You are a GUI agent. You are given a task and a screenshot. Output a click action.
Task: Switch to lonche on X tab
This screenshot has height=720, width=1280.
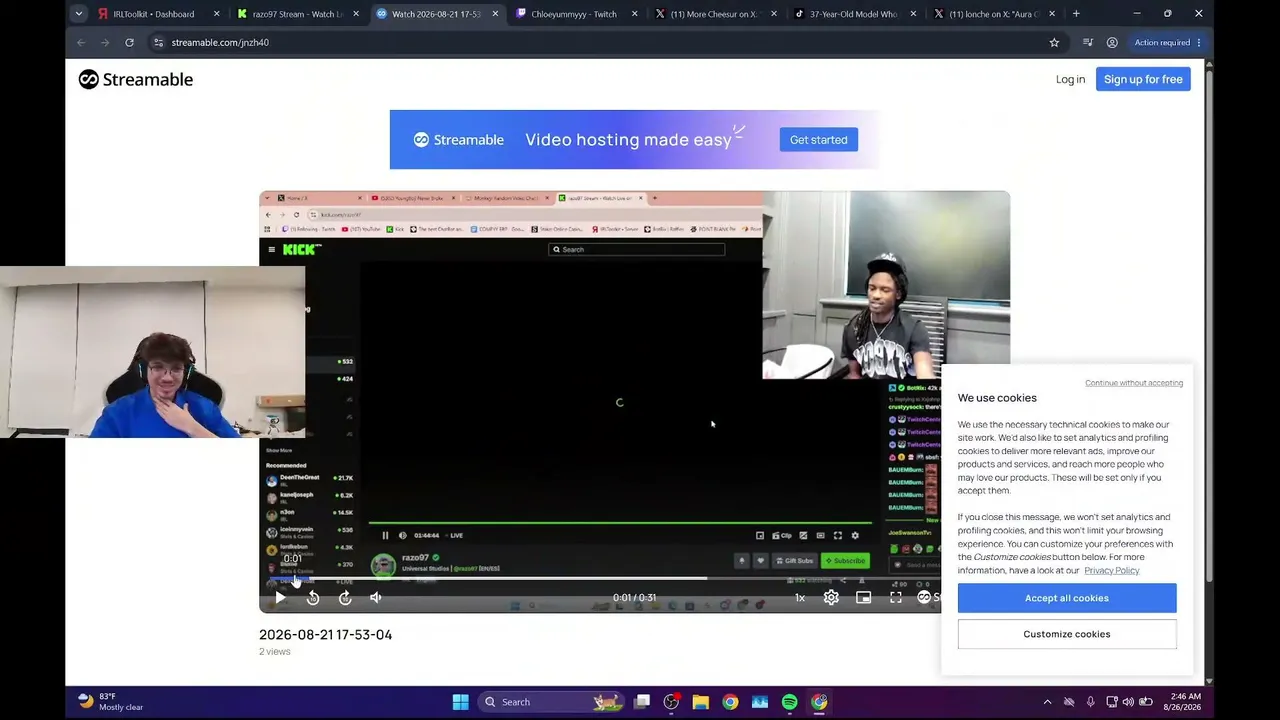pyautogui.click(x=992, y=14)
